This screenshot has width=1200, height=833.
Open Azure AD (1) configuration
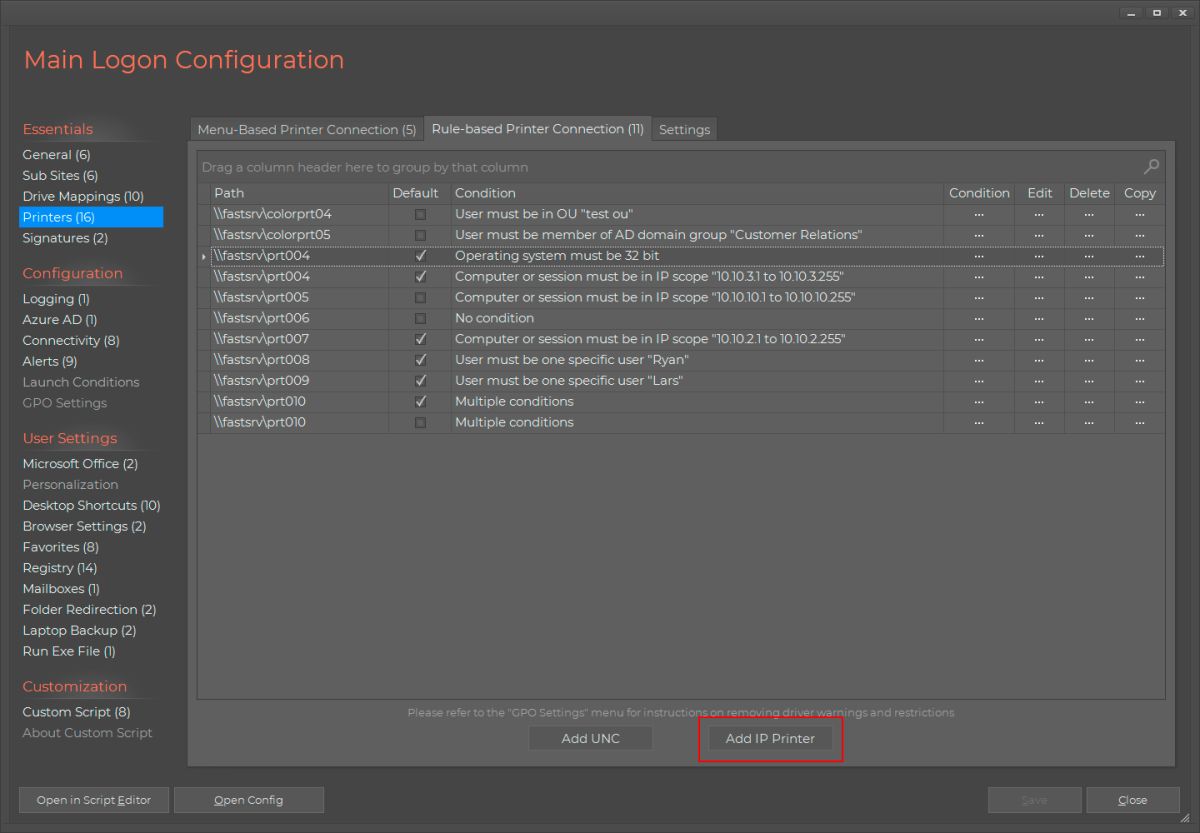pos(60,320)
